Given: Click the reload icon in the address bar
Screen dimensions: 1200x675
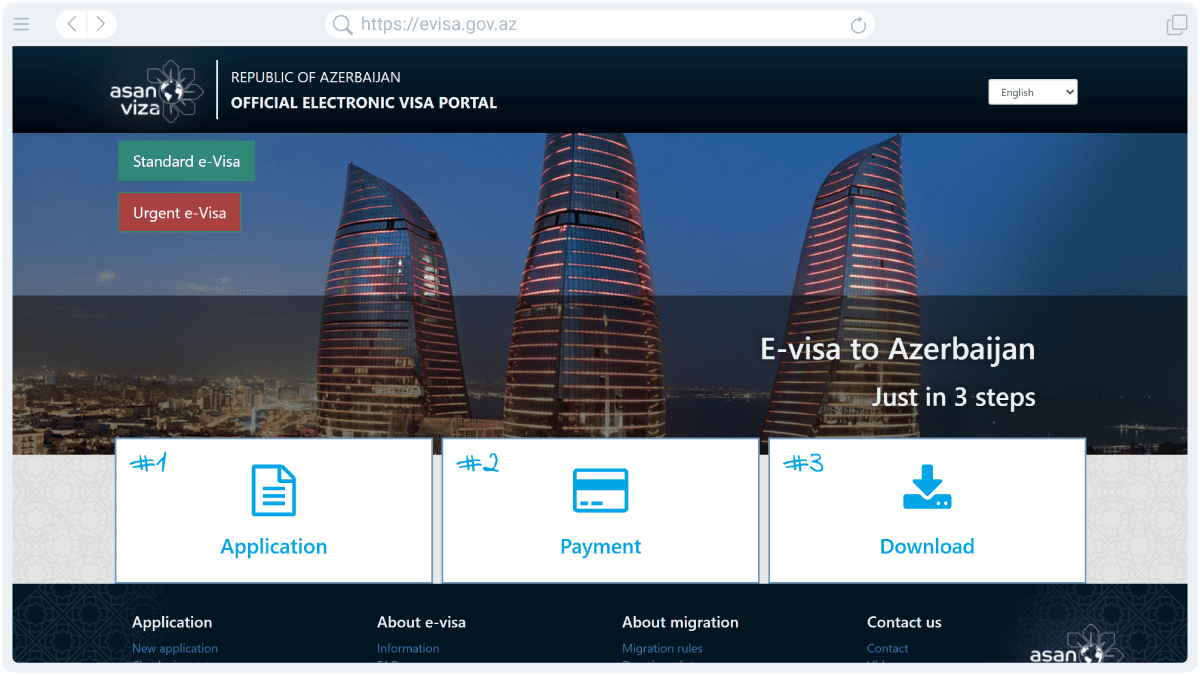Looking at the screenshot, I should click(x=858, y=24).
